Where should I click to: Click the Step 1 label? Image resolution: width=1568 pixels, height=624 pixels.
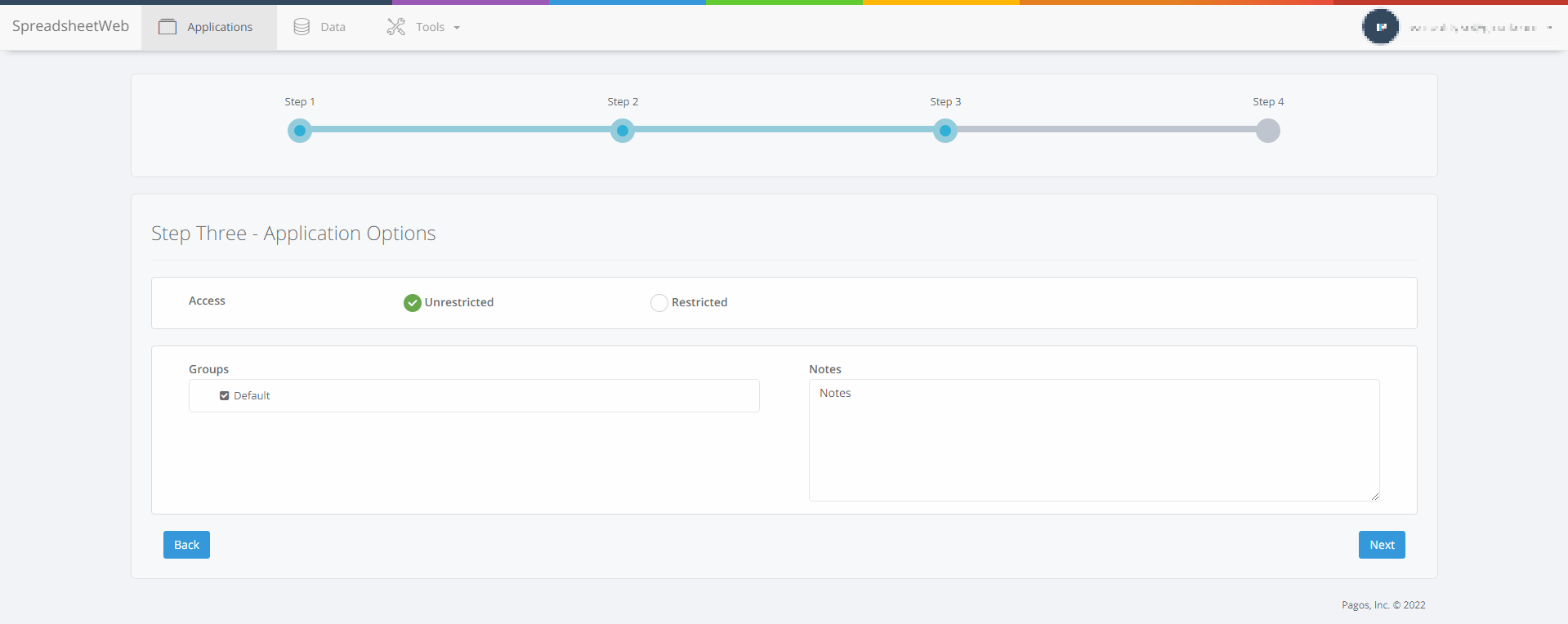click(x=300, y=102)
